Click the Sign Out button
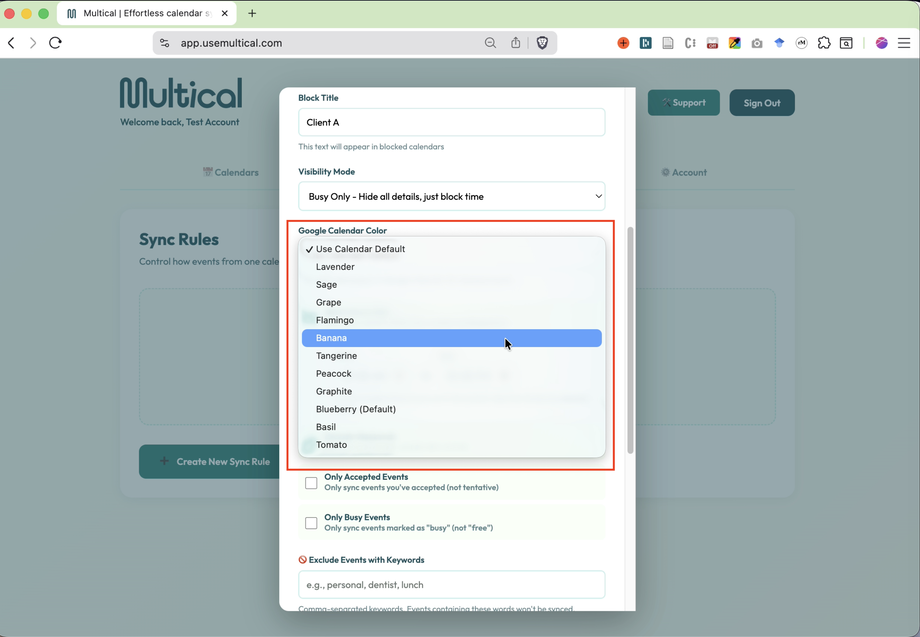 coord(762,103)
